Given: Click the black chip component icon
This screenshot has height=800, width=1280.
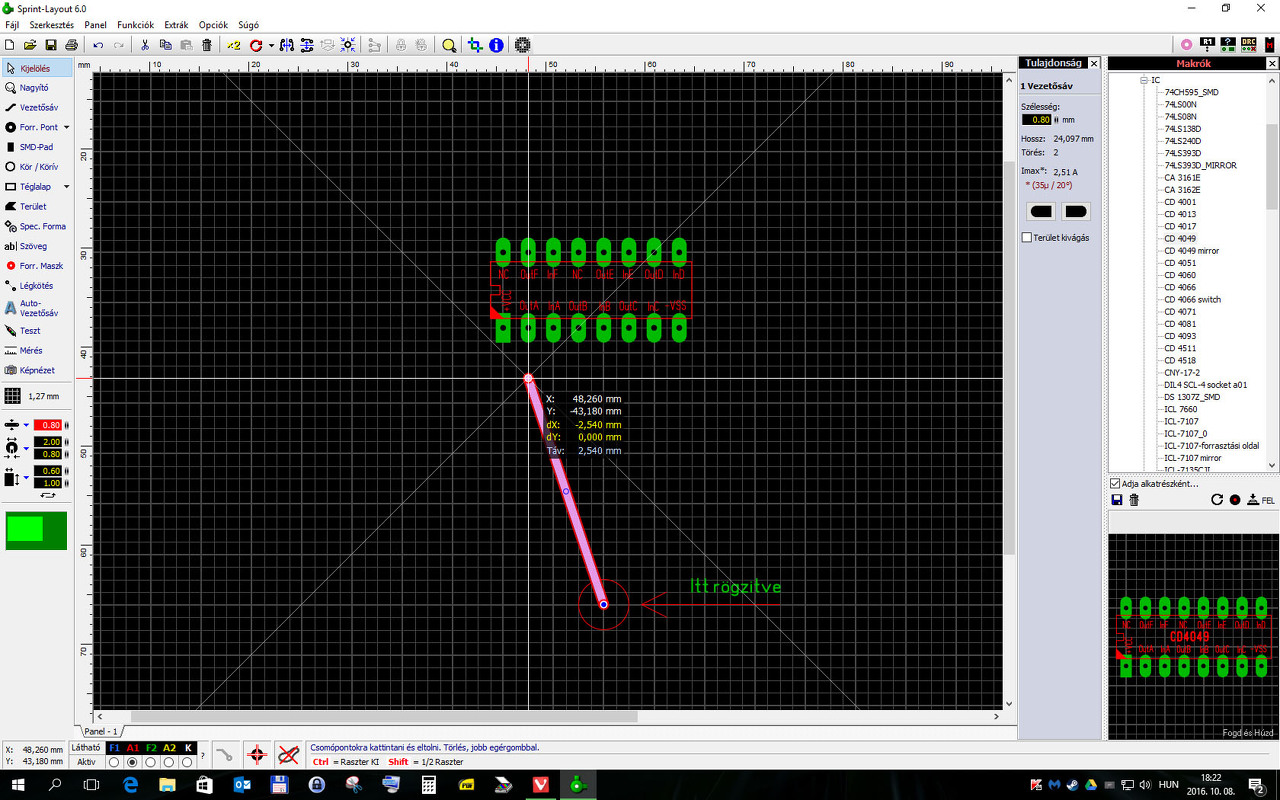Looking at the screenshot, I should (x=522, y=45).
